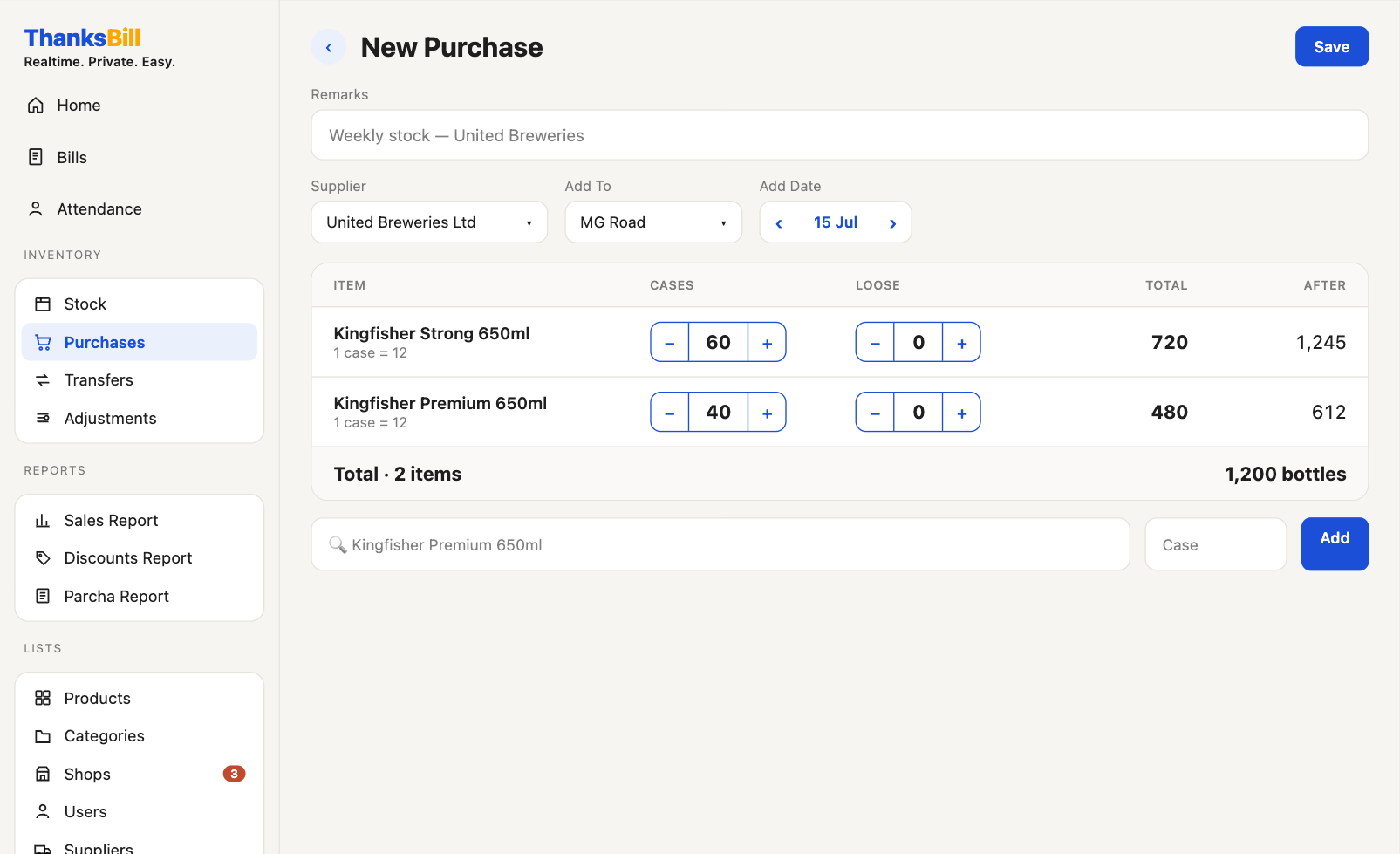Screen dimensions: 1400x854
Task: Click the ThanksBill logo
Action: click(x=82, y=38)
